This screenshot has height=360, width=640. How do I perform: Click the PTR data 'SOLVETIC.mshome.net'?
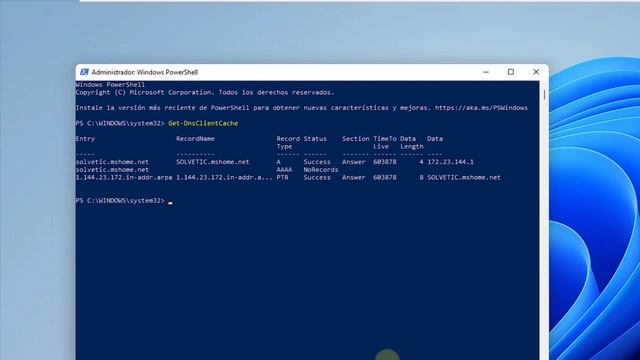[464, 177]
